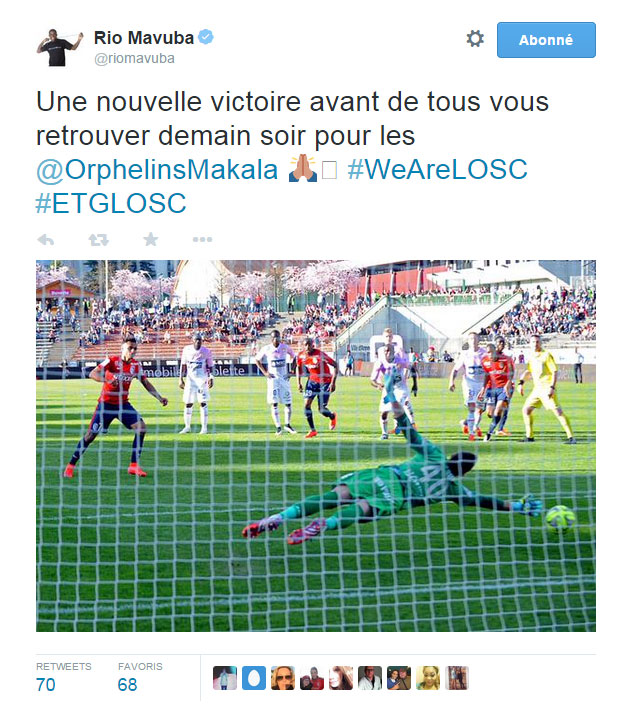The width and height of the screenshot is (633, 704).
Task: Open the gear settings dropdown
Action: pos(475,39)
